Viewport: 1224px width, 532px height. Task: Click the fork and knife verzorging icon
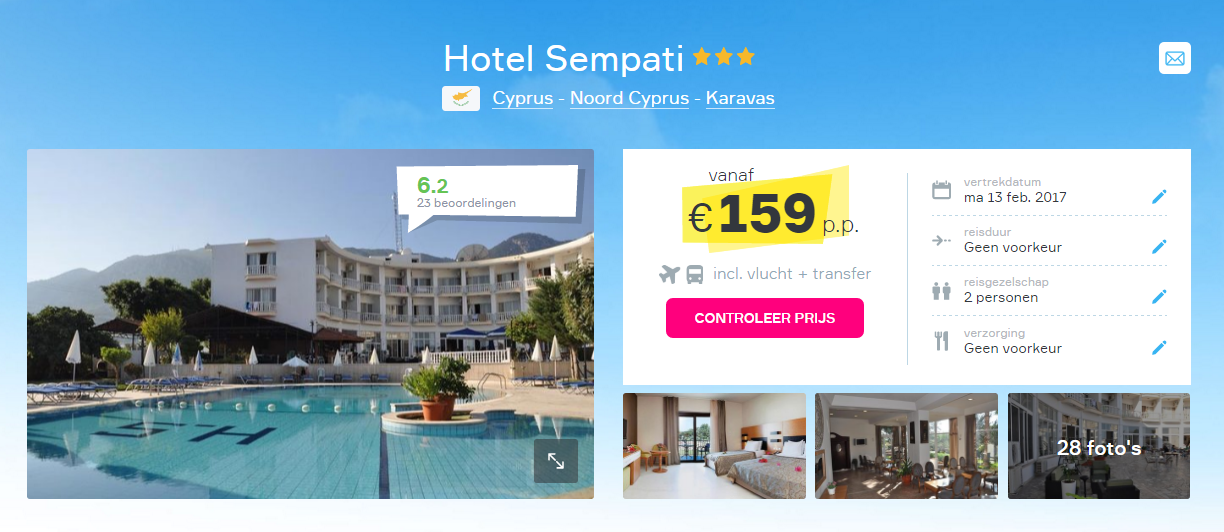pyautogui.click(x=941, y=341)
